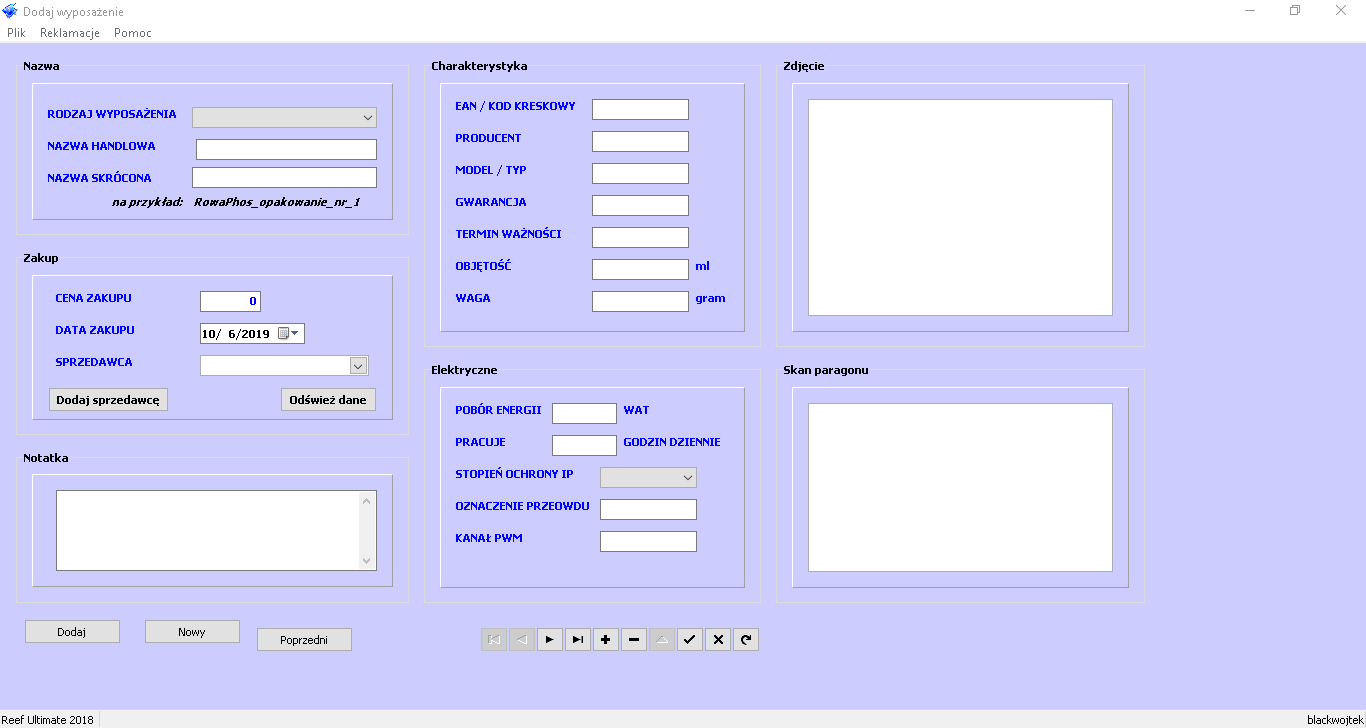Open the Plik menu
Screen dimensions: 1366x728
point(16,33)
